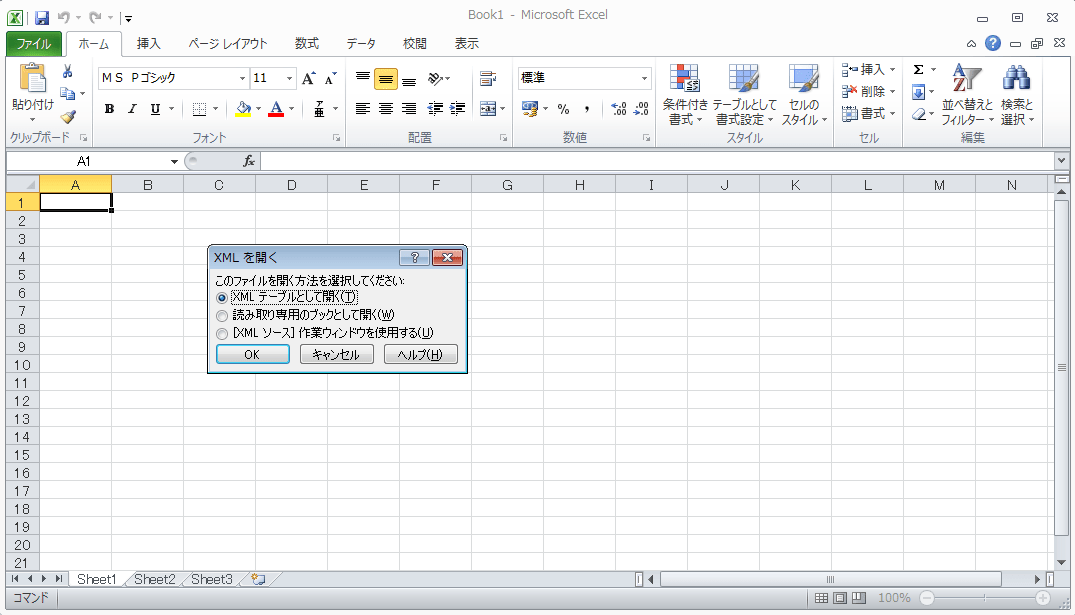Screen dimensions: 1075x615
Task: Open the 条件付き書式 menu
Action: 684,94
